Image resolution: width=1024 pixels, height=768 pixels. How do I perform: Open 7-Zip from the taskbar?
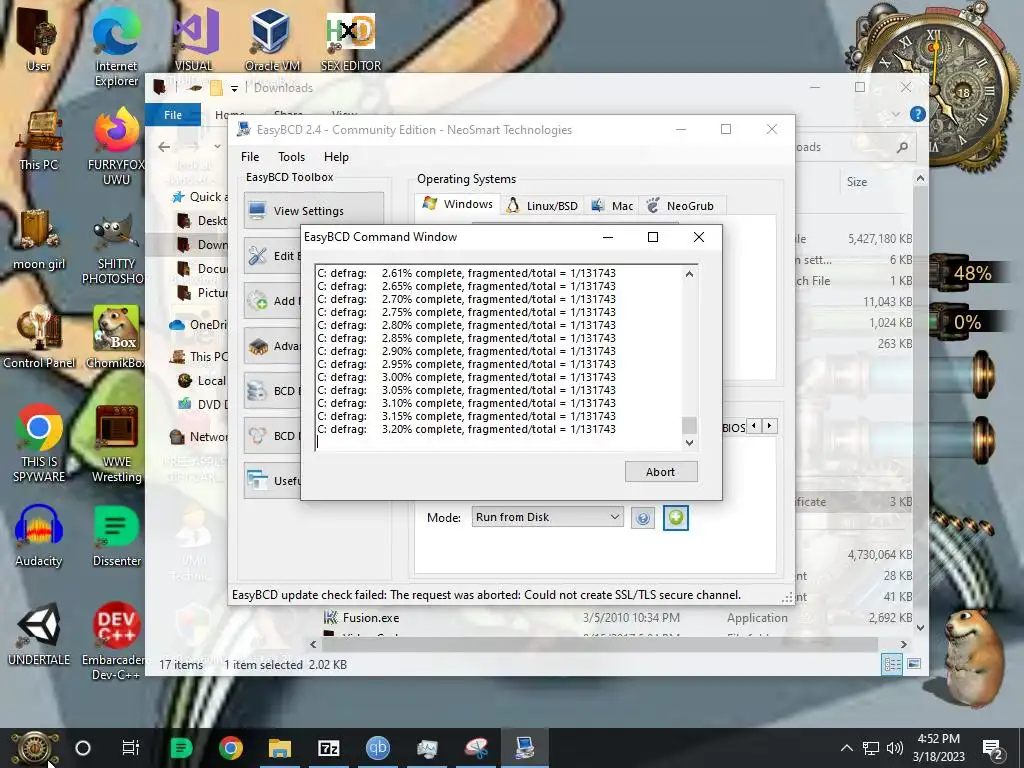pos(328,748)
